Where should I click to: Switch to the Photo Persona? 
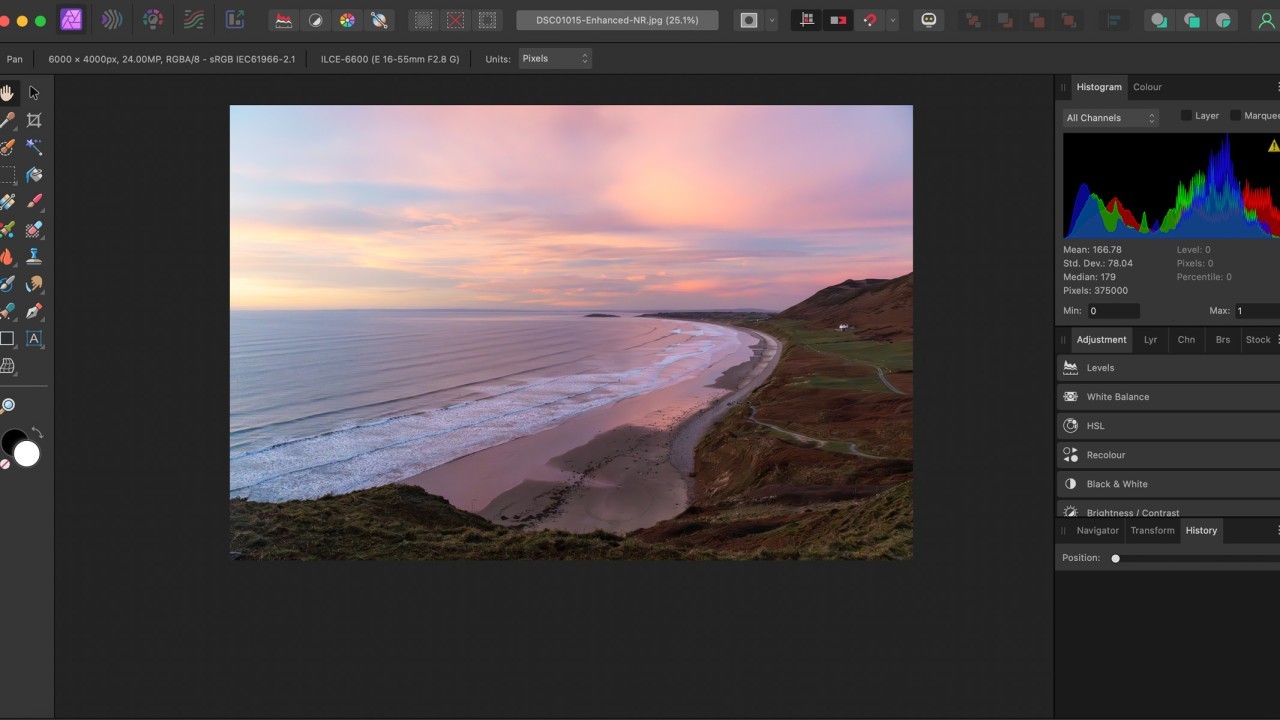point(71,20)
